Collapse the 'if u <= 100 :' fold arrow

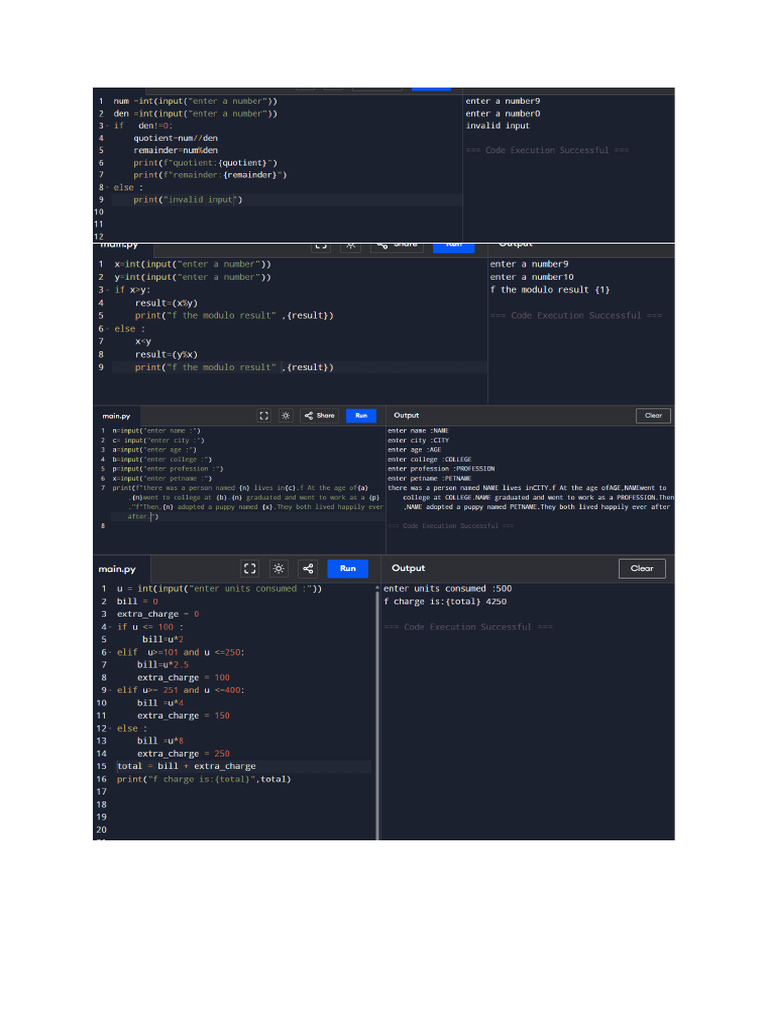tap(110, 627)
